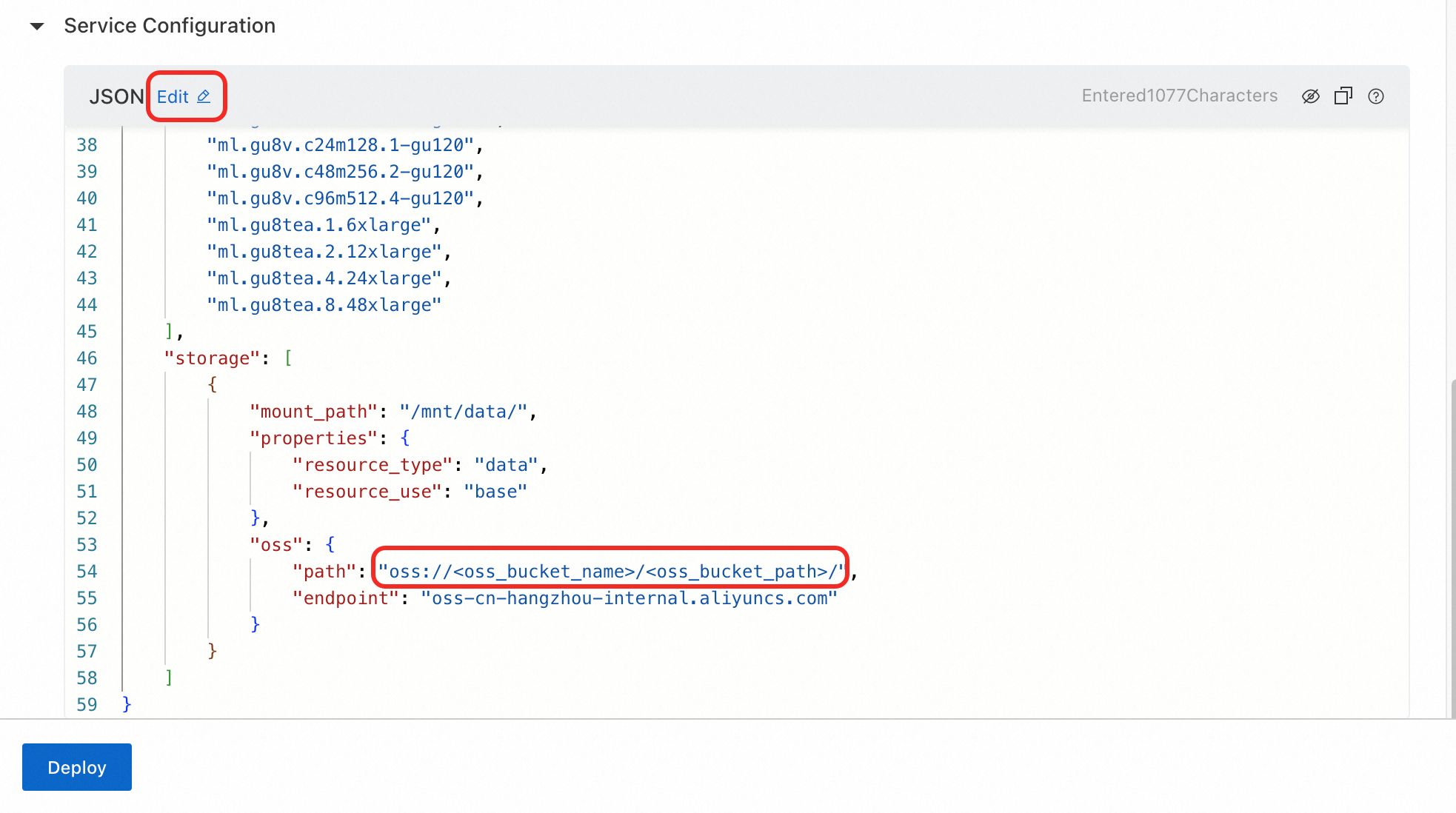Click the oss-cn-hangzhou-internal endpoint value
This screenshot has height=813, width=1456.
click(629, 598)
